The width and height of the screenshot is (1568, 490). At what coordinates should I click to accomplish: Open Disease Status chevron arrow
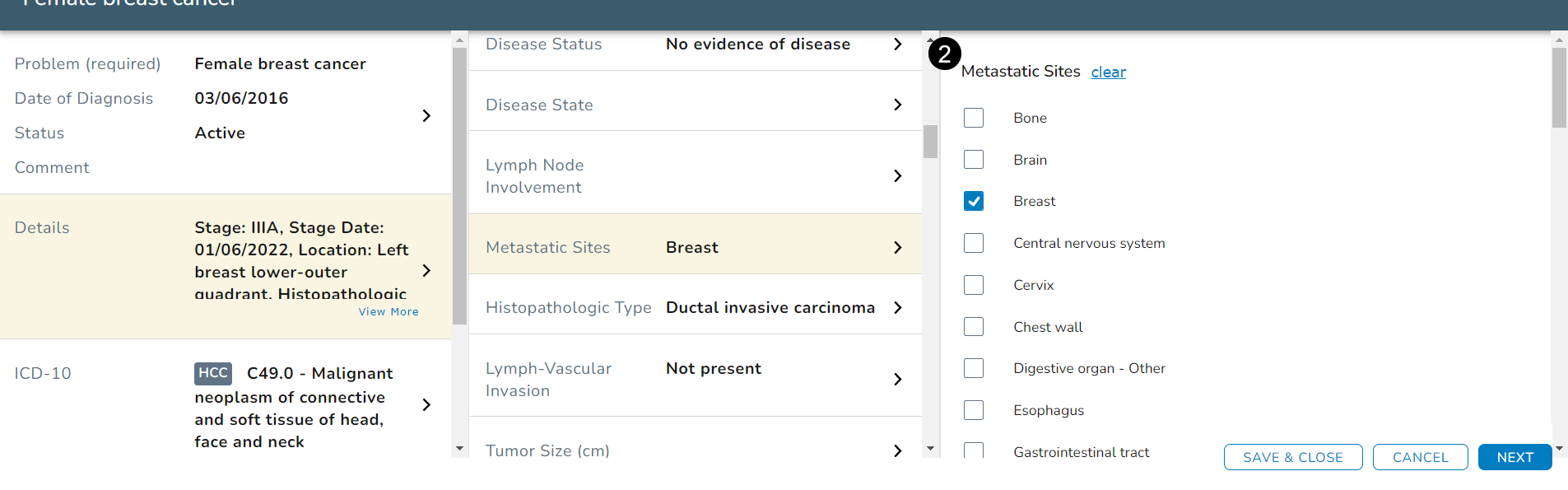click(x=897, y=44)
